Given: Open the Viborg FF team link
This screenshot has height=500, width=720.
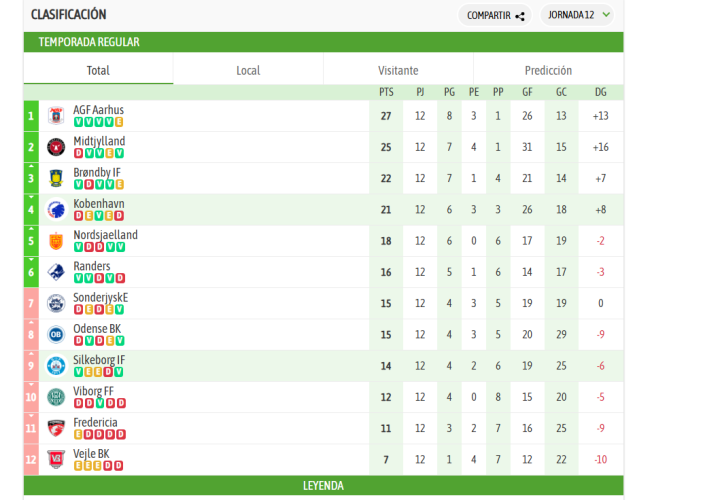Looking at the screenshot, I should tap(93, 391).
